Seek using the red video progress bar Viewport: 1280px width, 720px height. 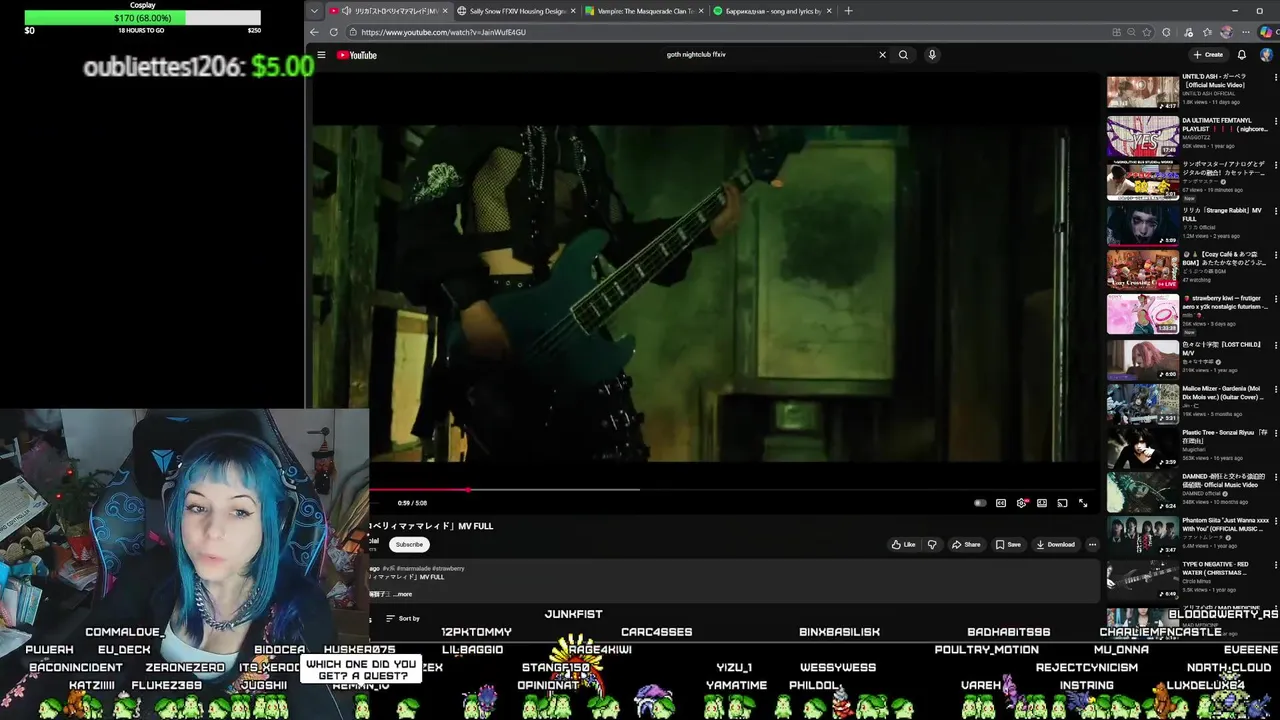pos(418,490)
